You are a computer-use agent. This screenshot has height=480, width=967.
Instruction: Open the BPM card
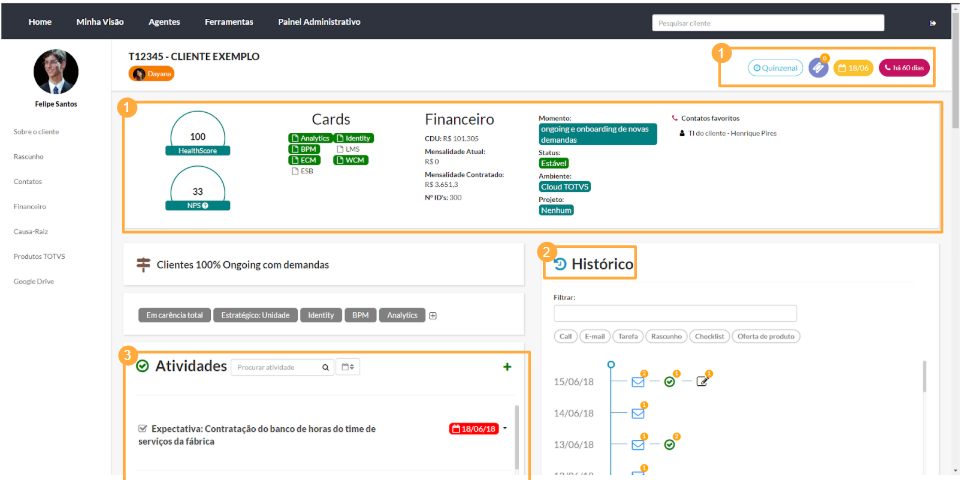point(303,149)
